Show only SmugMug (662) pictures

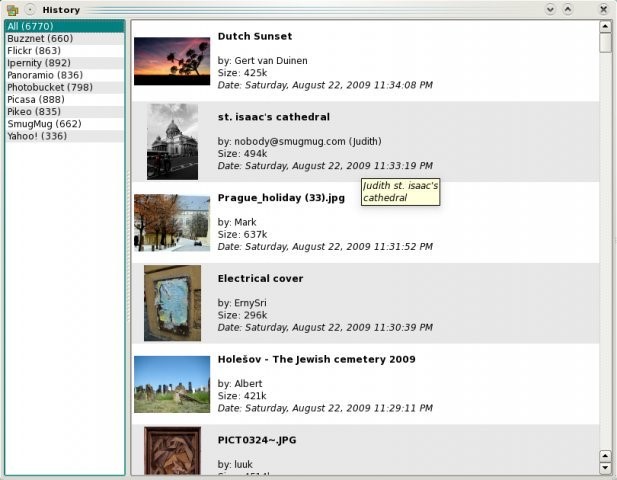click(44, 123)
